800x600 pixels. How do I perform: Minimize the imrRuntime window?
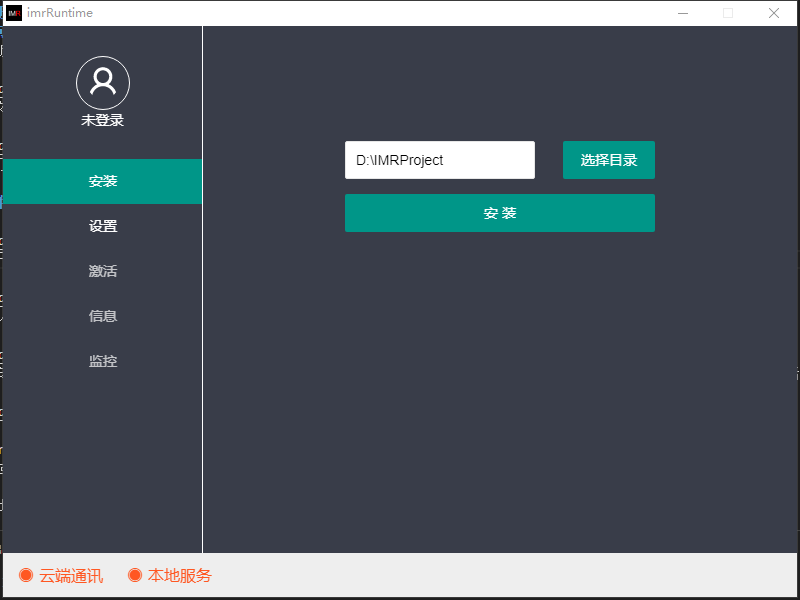click(683, 13)
